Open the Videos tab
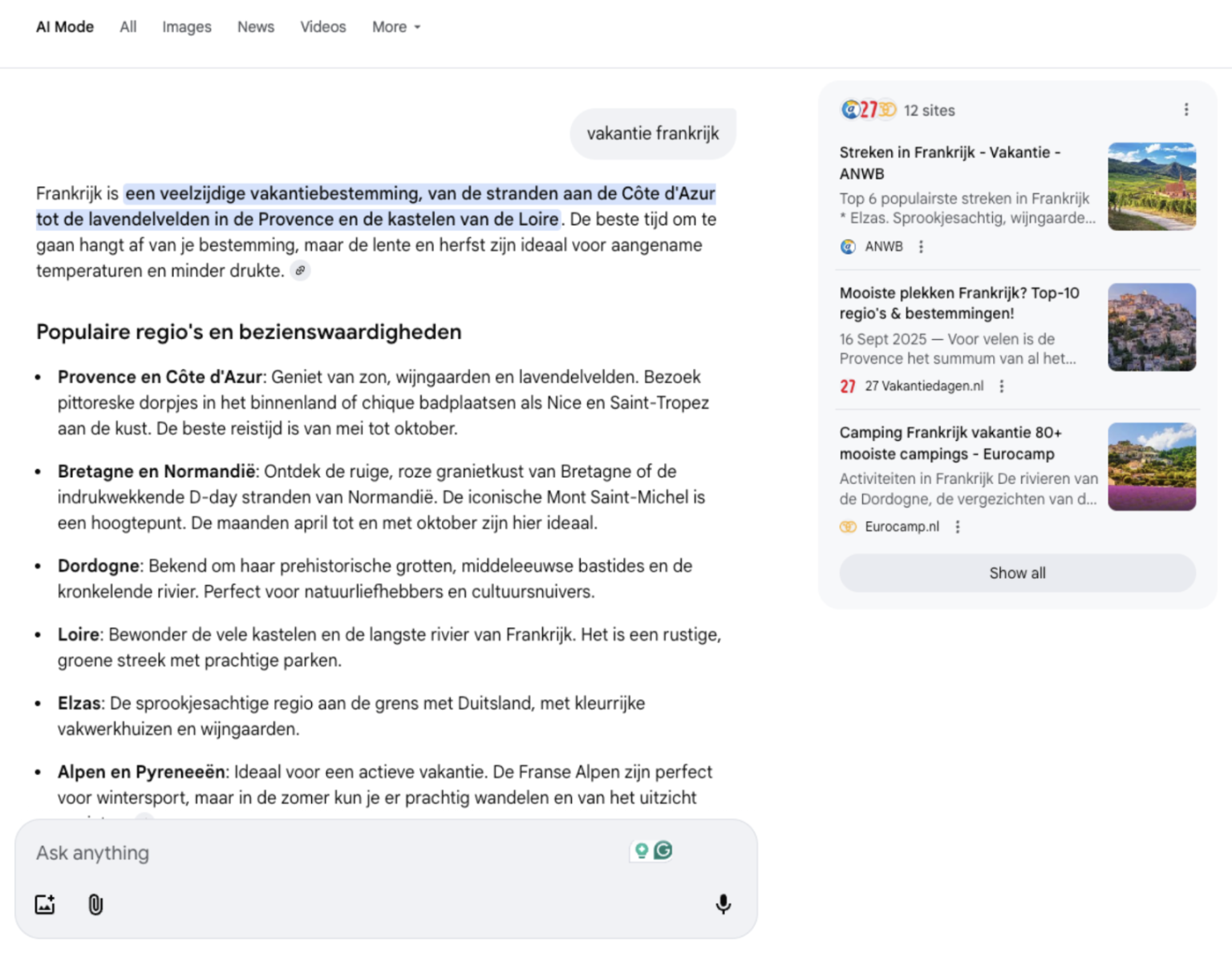Screen dimensions: 1232x954 [x=323, y=27]
